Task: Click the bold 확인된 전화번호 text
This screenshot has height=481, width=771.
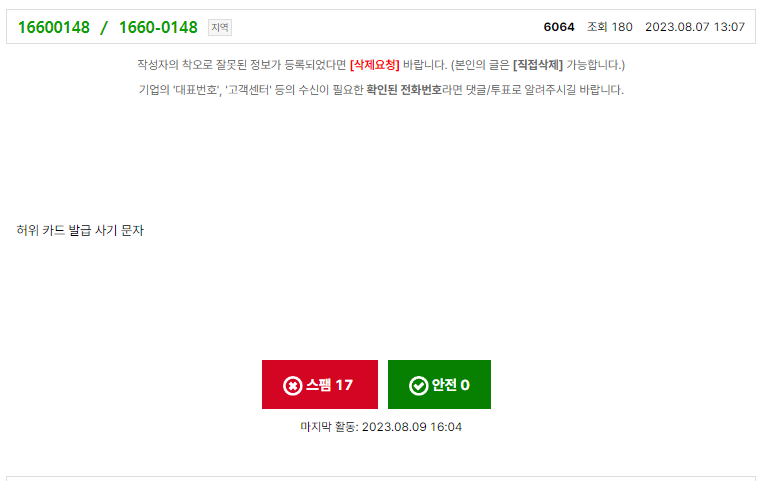Action: (x=404, y=90)
